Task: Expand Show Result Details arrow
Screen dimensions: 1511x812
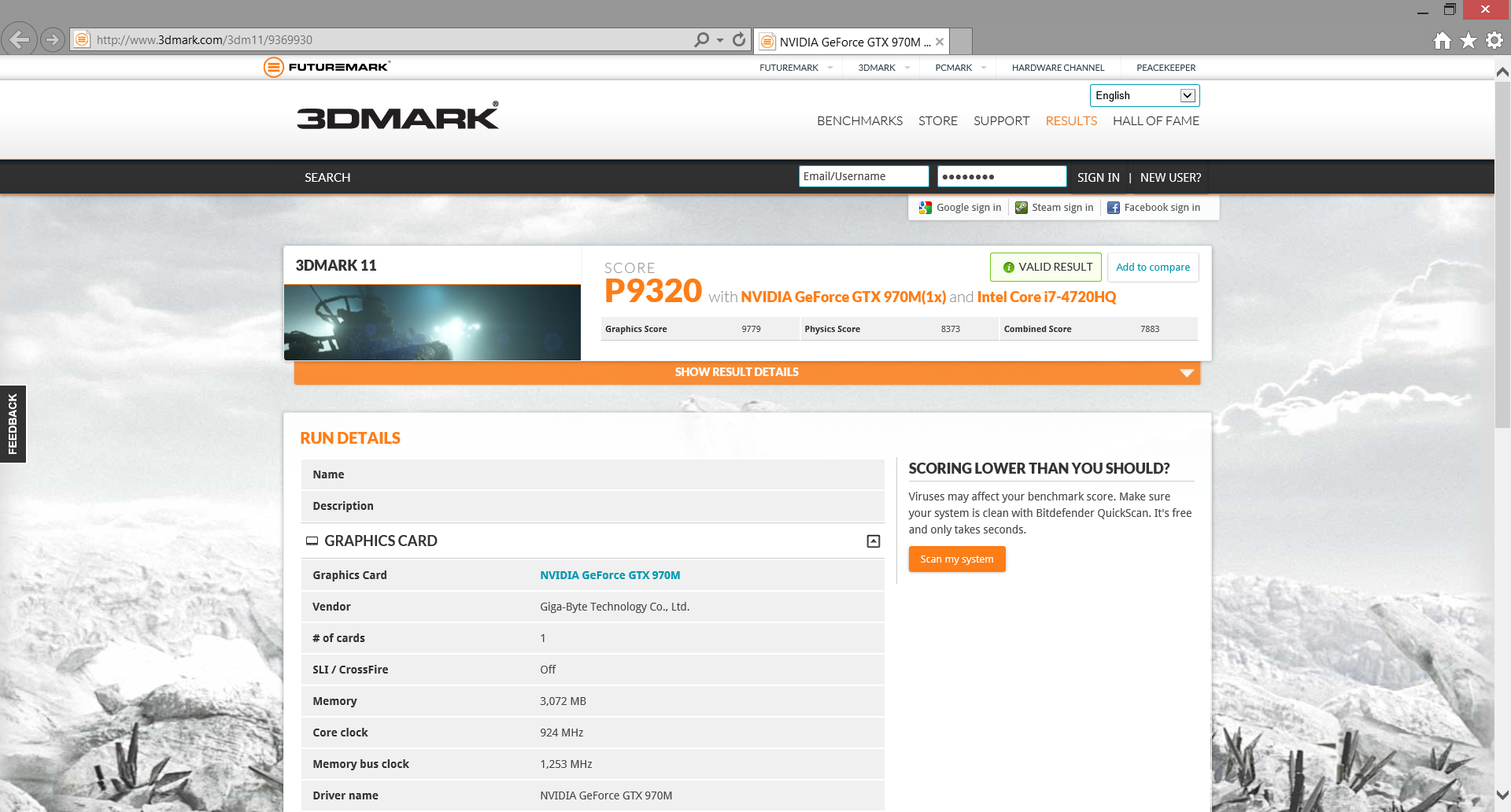Action: [x=1187, y=373]
